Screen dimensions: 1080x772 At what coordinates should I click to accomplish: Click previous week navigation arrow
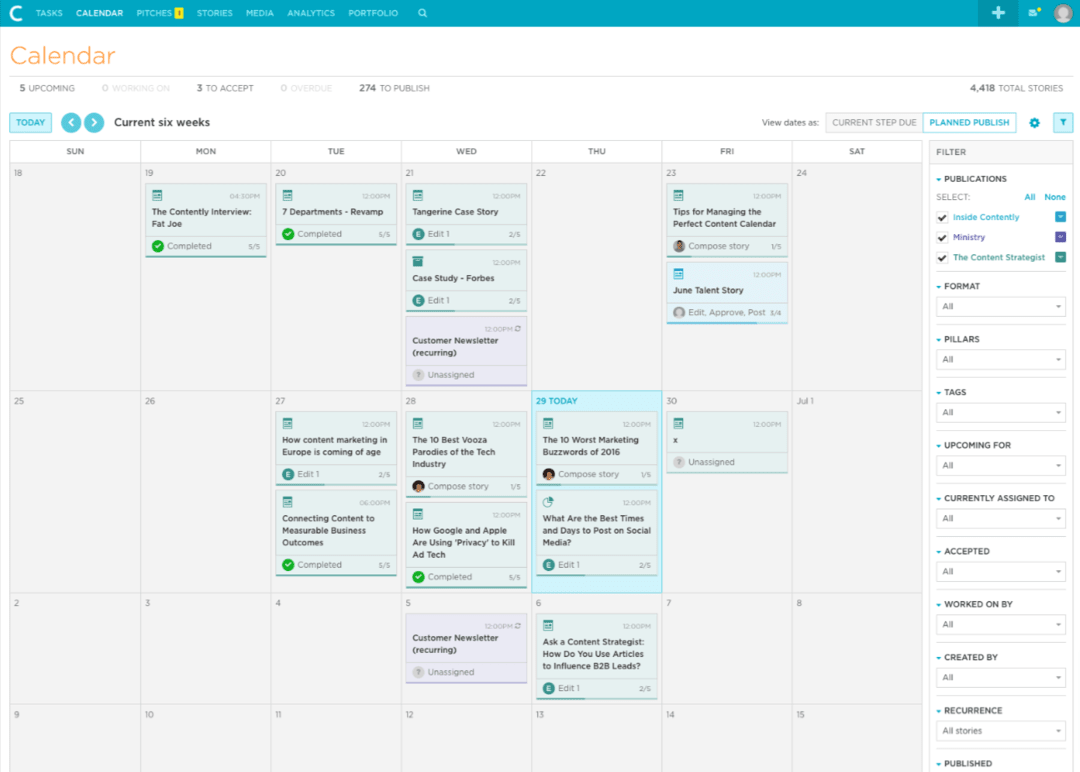[70, 122]
